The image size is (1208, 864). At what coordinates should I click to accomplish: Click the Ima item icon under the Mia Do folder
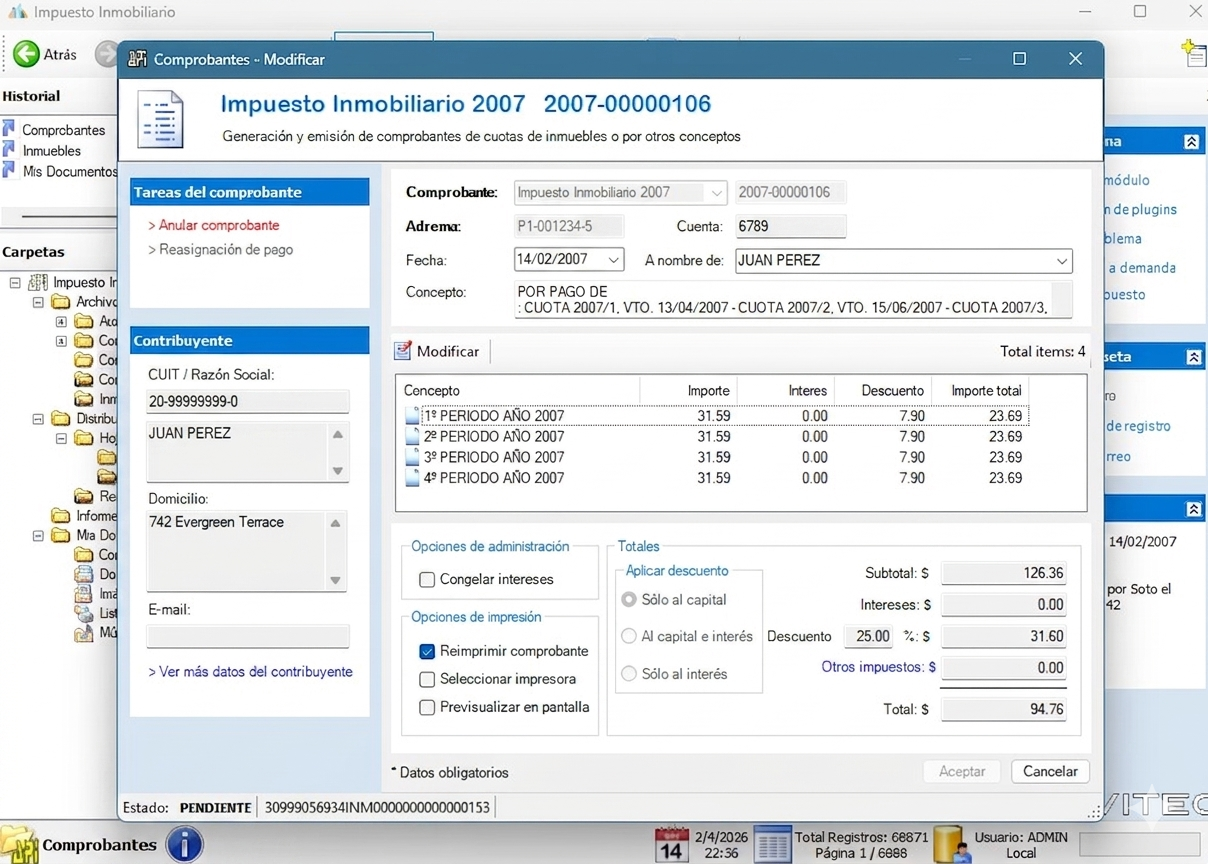[83, 593]
